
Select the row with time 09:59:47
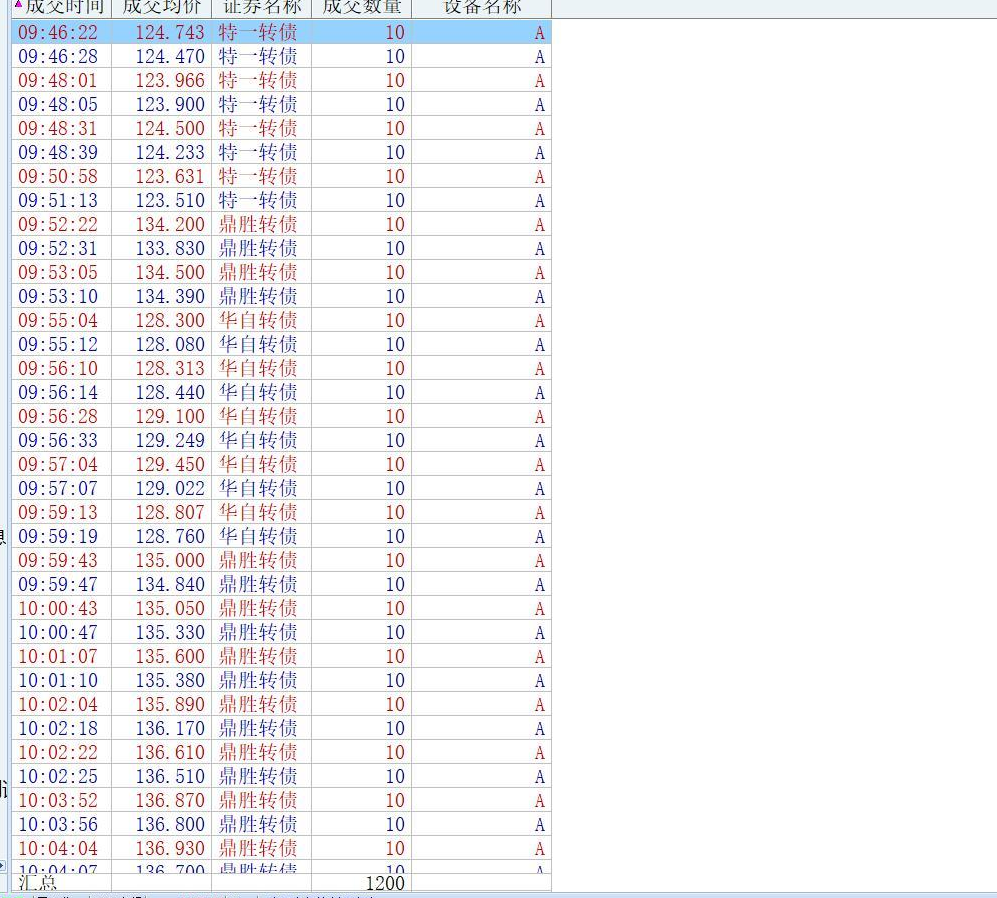tap(281, 584)
